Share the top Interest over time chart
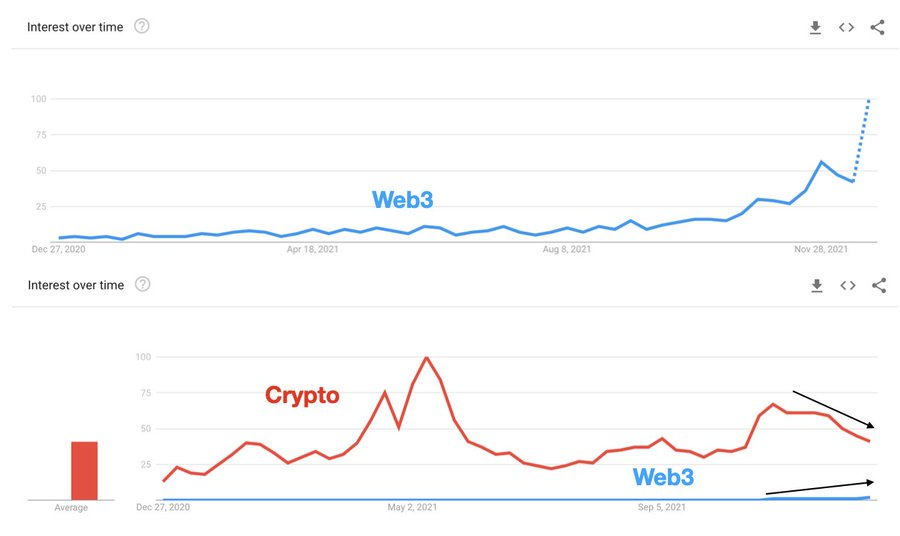Viewport: 900px width, 536px height. point(877,28)
